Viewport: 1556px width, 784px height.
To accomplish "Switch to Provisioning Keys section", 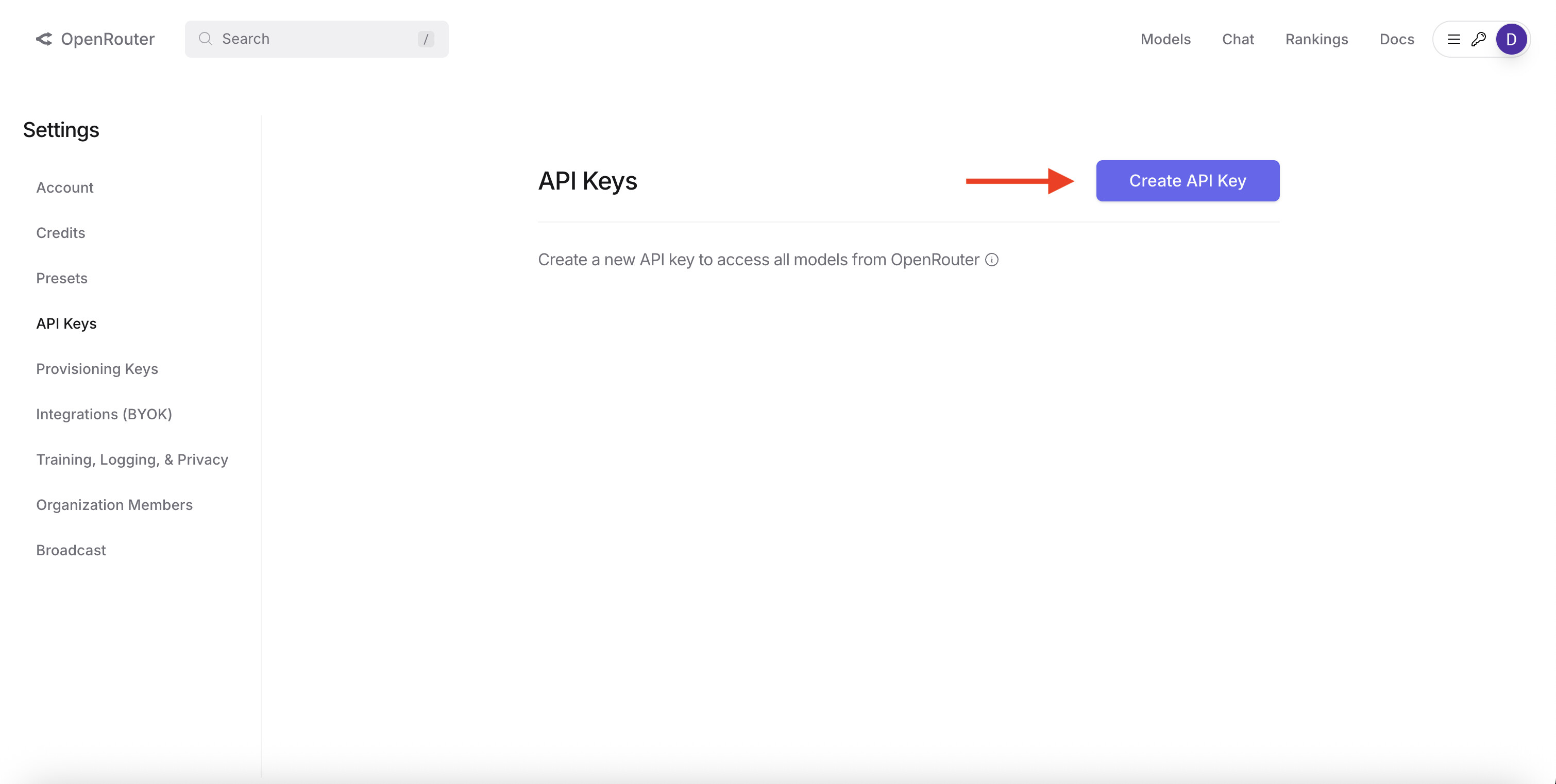I will [97, 369].
